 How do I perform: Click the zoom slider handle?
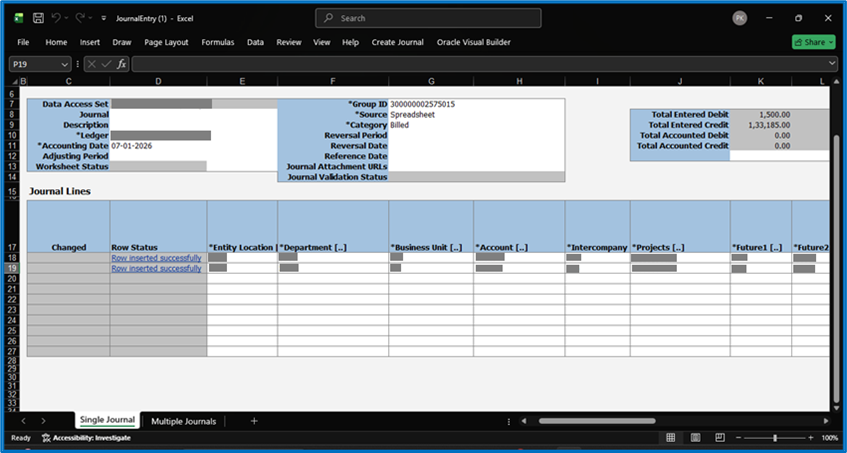coord(775,438)
